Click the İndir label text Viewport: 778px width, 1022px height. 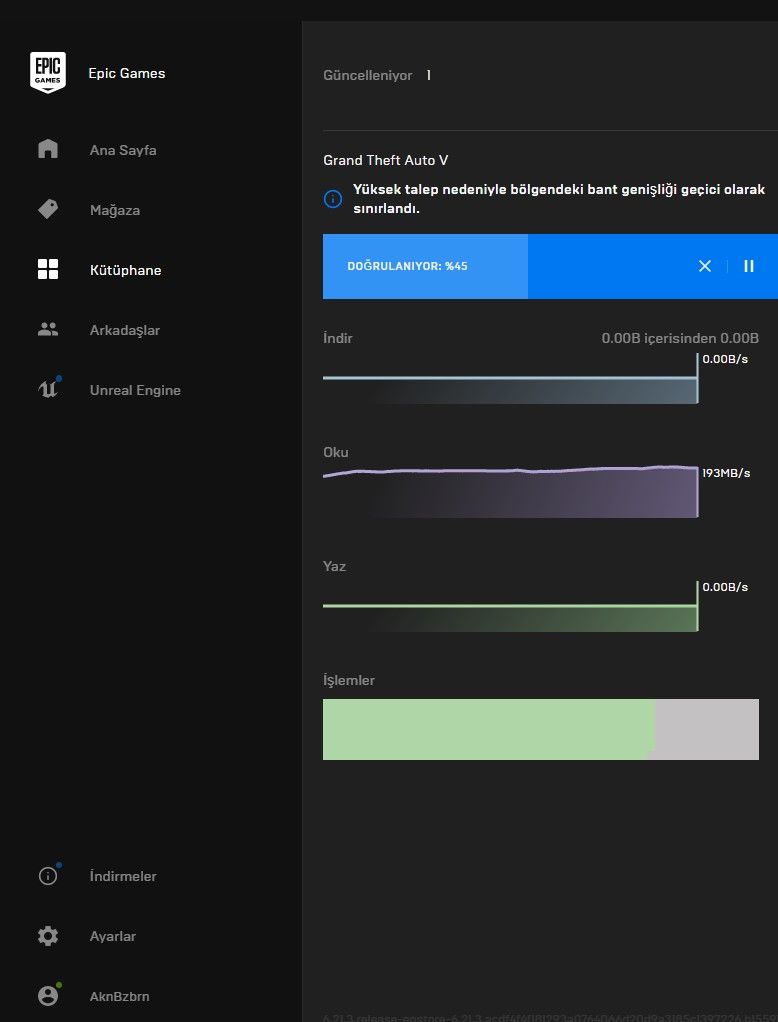[338, 338]
